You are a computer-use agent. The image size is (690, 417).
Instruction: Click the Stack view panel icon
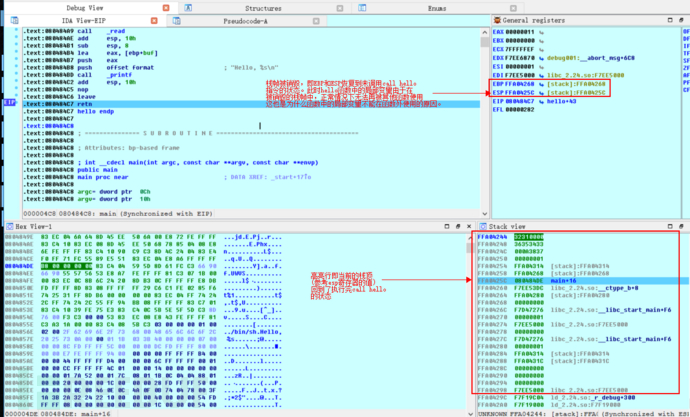tap(483, 226)
